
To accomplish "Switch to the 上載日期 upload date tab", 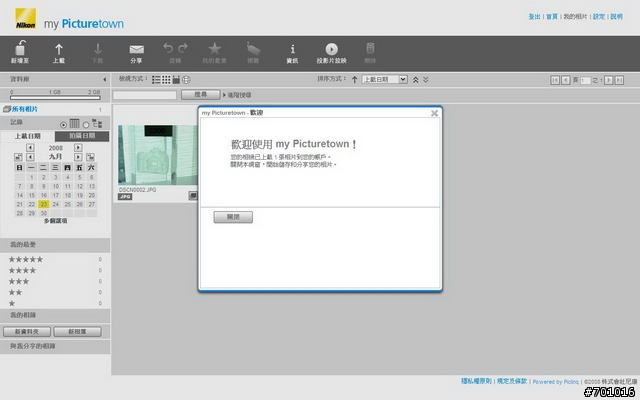I will click(x=28, y=136).
